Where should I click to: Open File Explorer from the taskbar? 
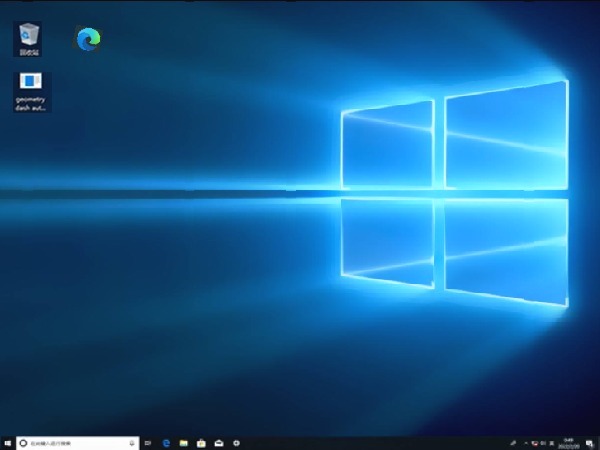coord(184,443)
